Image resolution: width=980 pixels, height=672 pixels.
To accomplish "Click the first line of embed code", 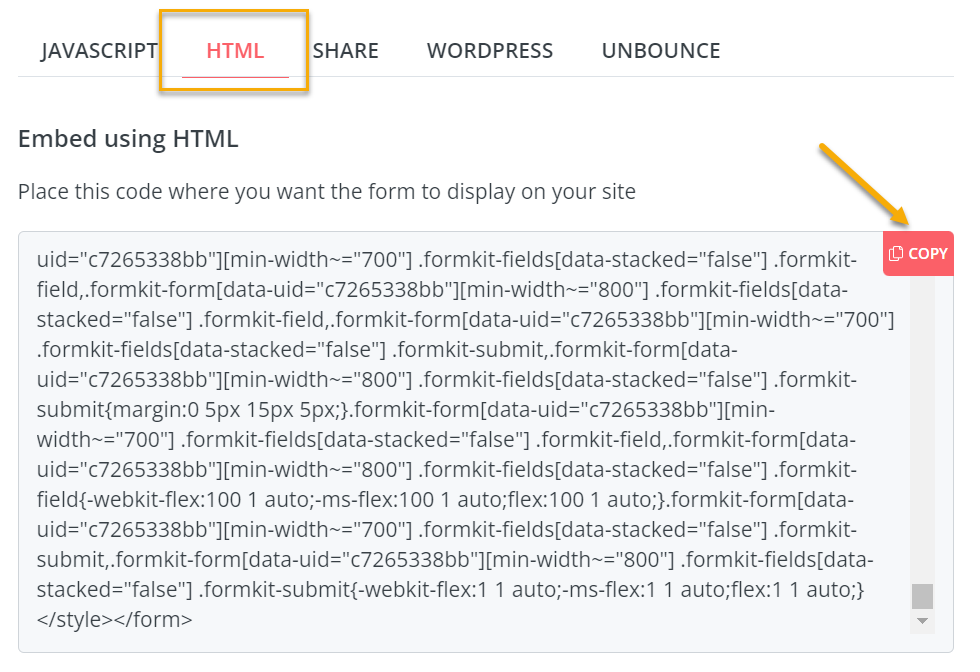I will [x=446, y=261].
